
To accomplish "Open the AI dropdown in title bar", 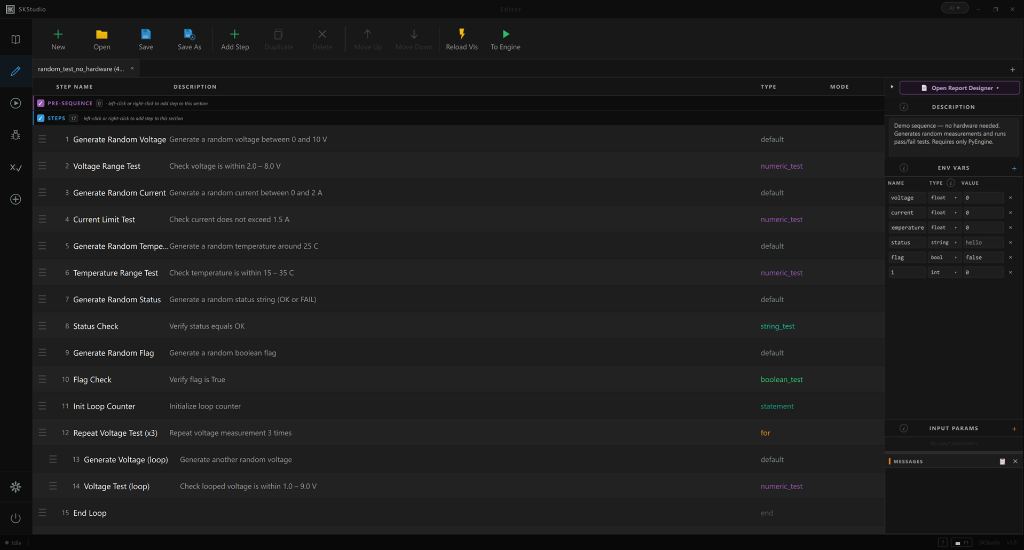I will pyautogui.click(x=955, y=8).
